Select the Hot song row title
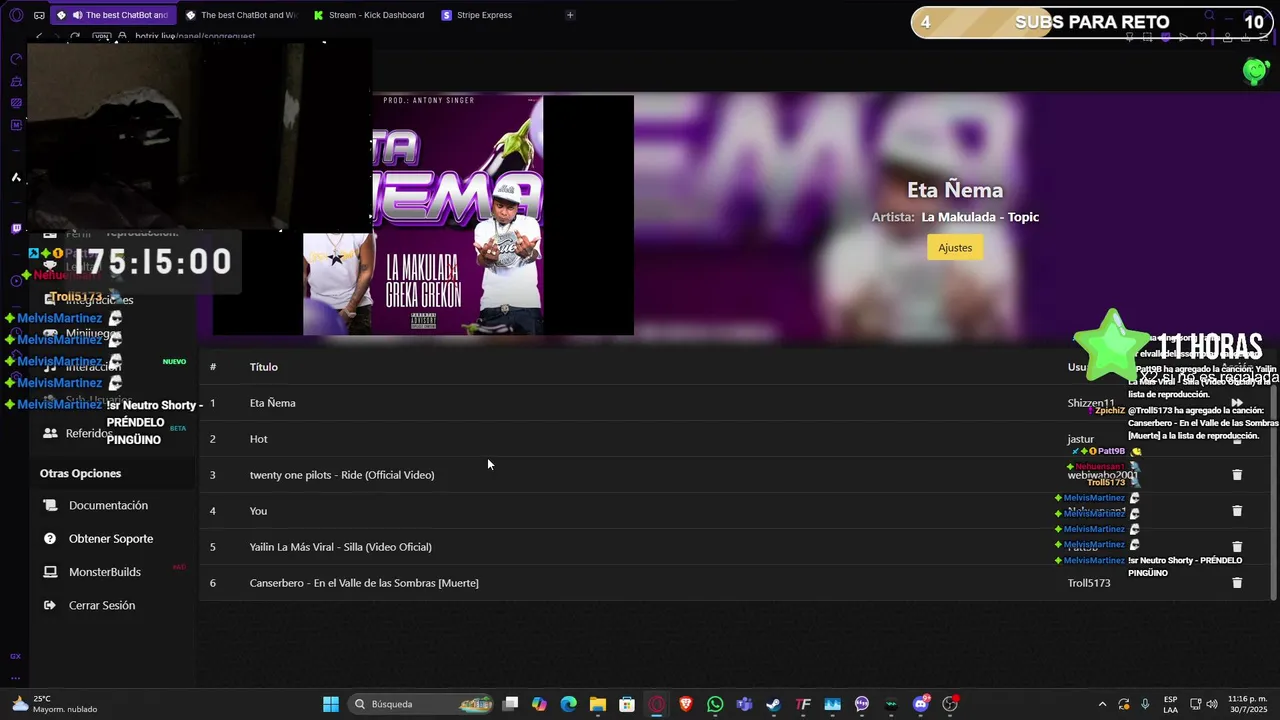Screen dimensions: 1280x720 (x=259, y=439)
